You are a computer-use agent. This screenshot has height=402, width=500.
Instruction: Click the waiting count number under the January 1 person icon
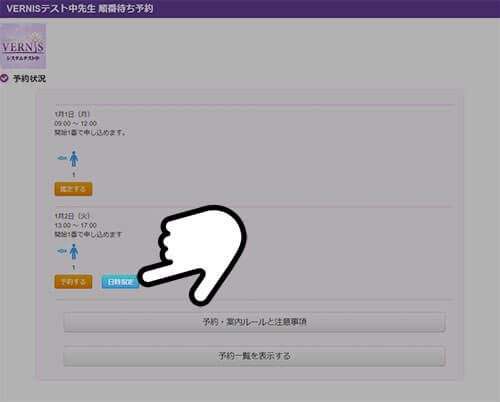tap(74, 174)
